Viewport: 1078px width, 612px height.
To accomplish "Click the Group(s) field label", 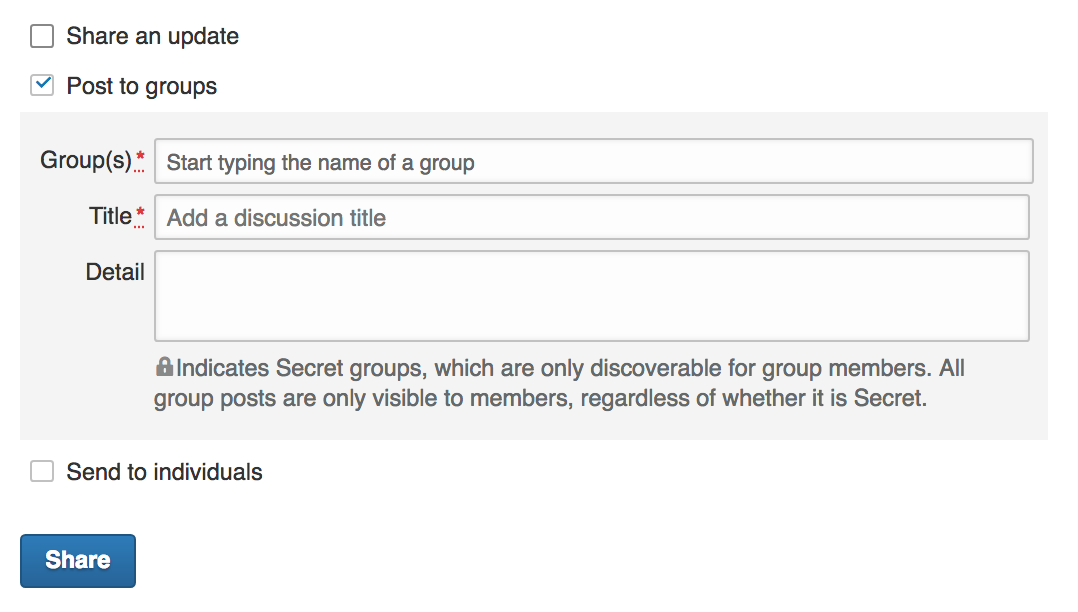I will coord(85,160).
